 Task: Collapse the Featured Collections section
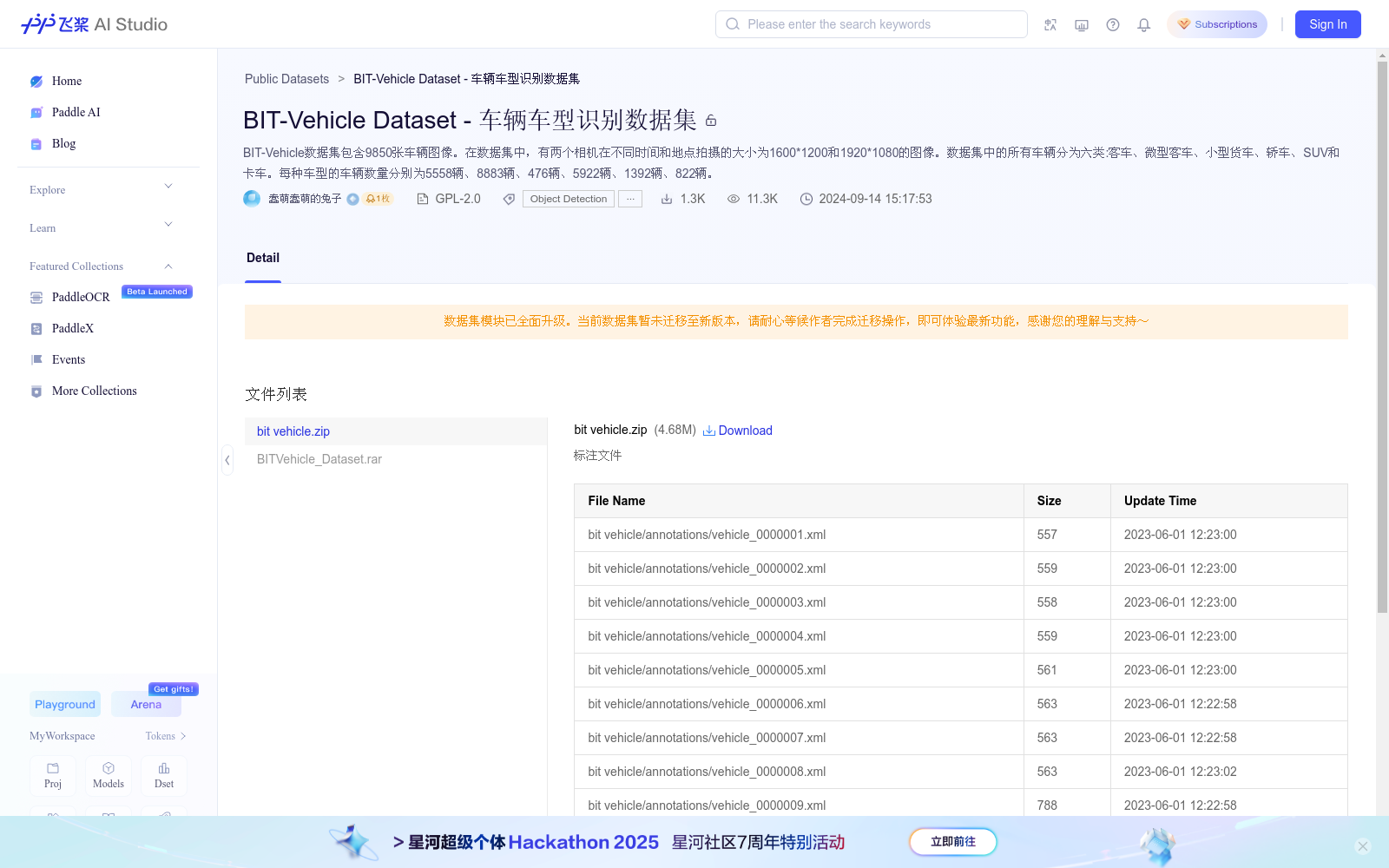click(x=168, y=266)
